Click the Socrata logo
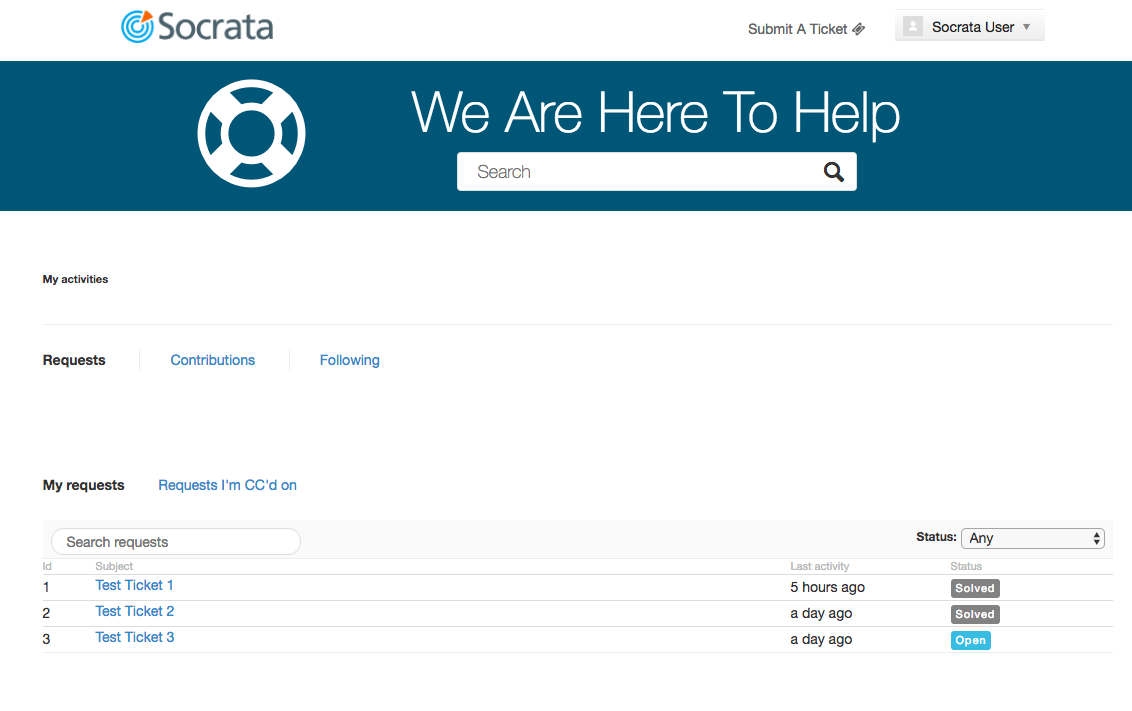Image resolution: width=1132 pixels, height=711 pixels. [x=197, y=27]
